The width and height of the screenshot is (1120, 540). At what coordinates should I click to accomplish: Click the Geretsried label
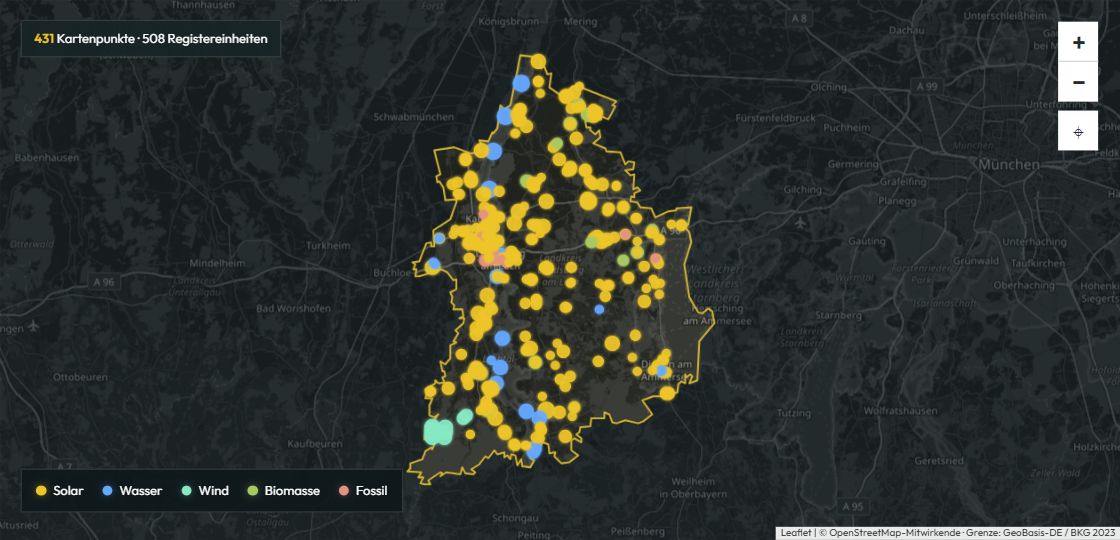click(937, 459)
